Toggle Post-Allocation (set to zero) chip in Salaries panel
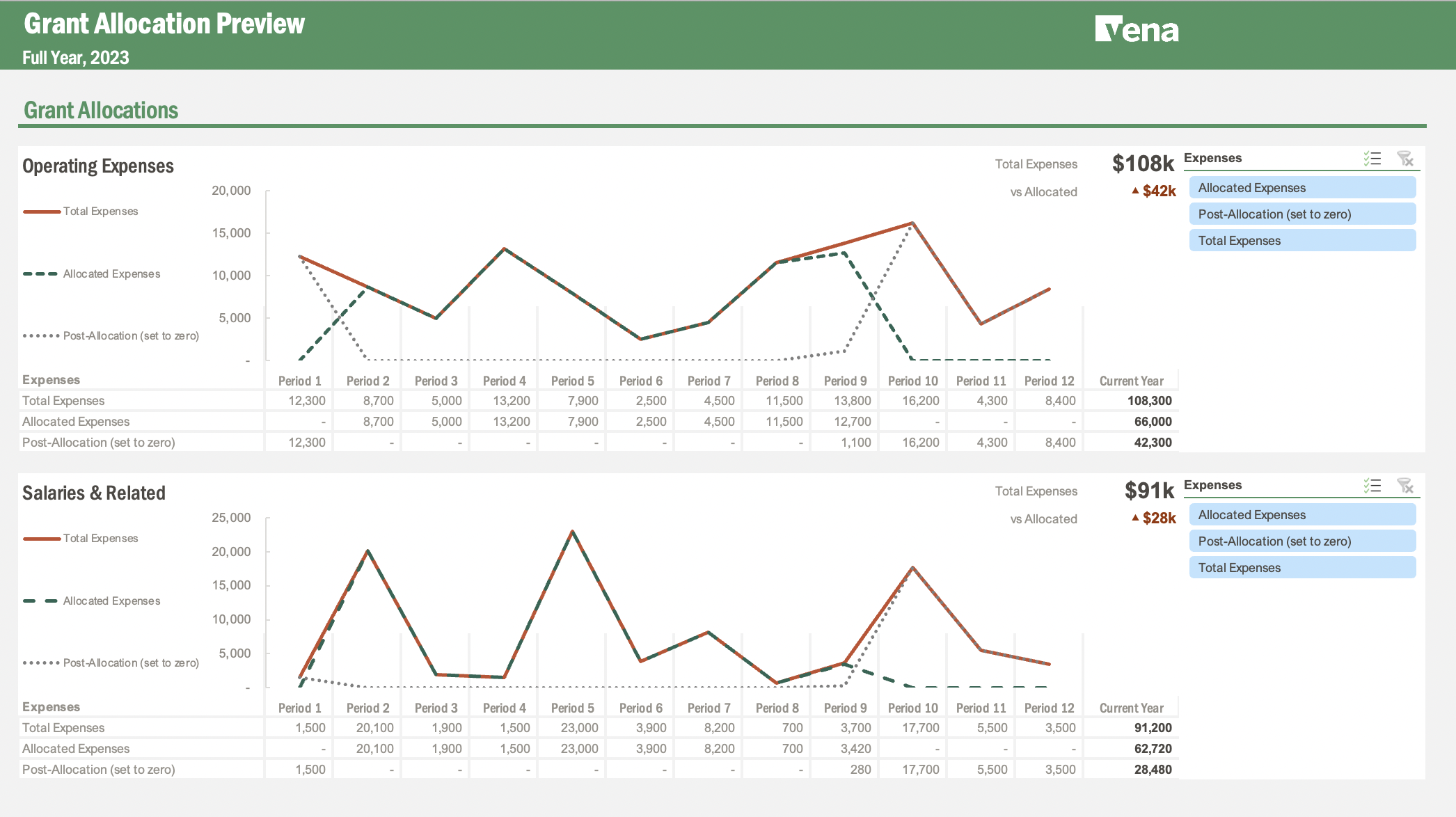The image size is (1456, 817). tap(1302, 541)
